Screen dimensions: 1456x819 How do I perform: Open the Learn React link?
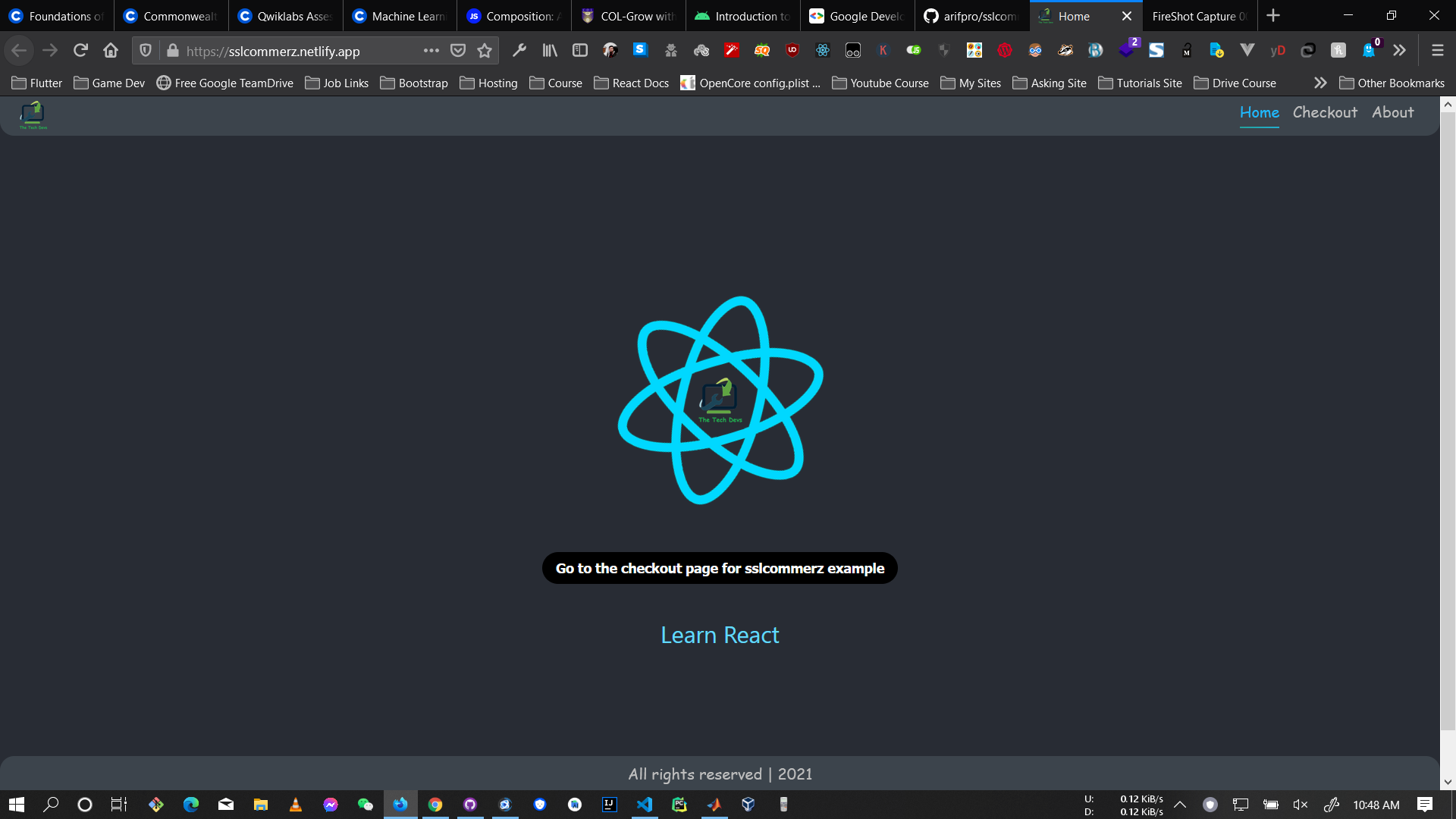click(720, 635)
